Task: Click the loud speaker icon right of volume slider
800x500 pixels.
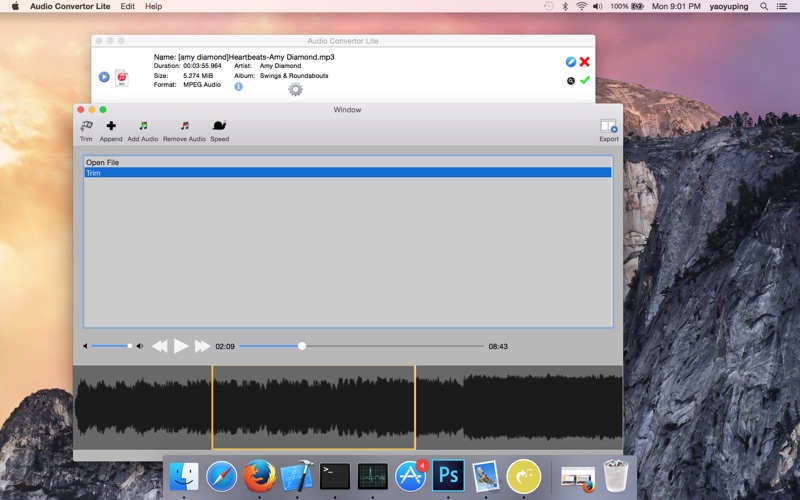Action: [140, 346]
